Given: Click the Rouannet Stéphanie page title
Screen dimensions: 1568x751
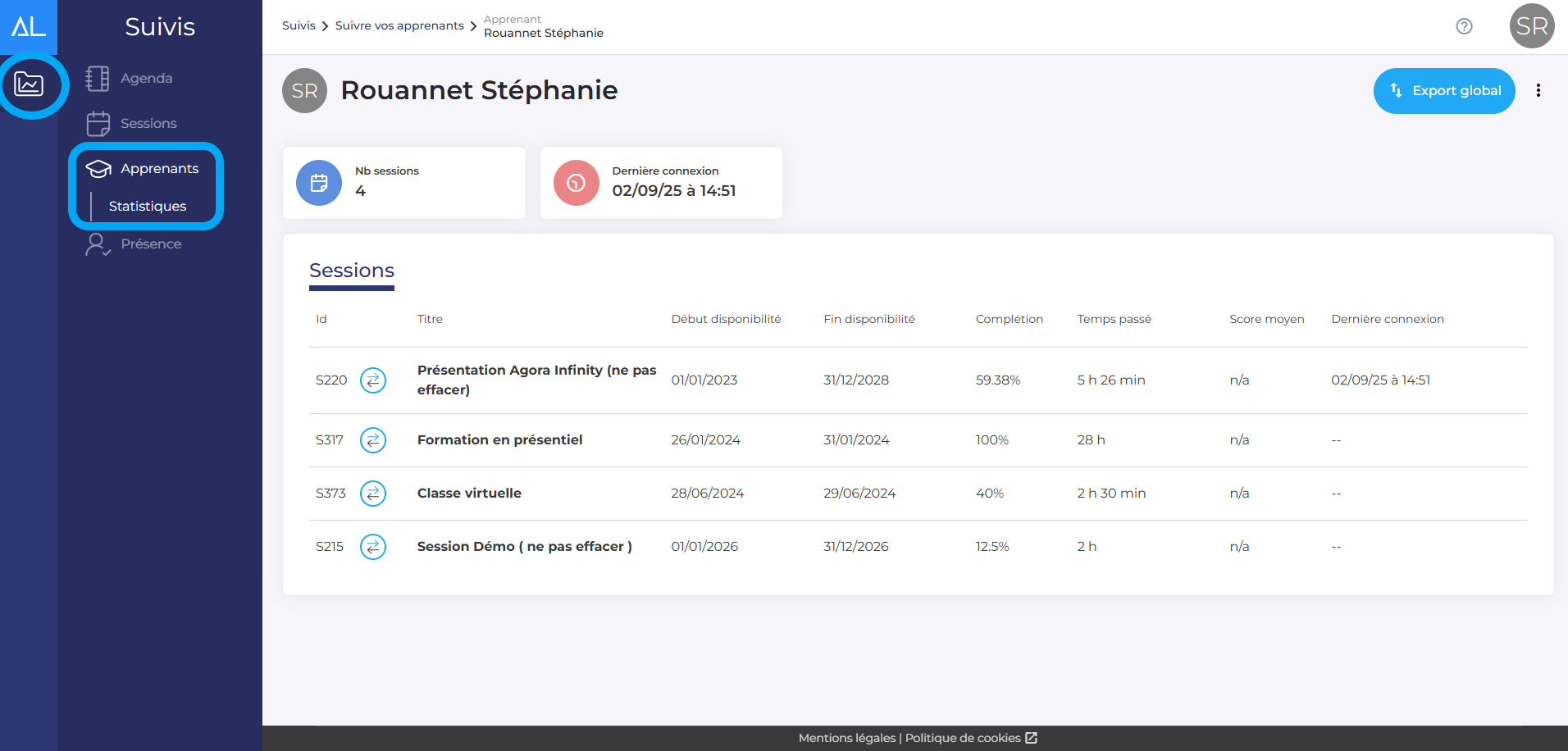Looking at the screenshot, I should 479,90.
